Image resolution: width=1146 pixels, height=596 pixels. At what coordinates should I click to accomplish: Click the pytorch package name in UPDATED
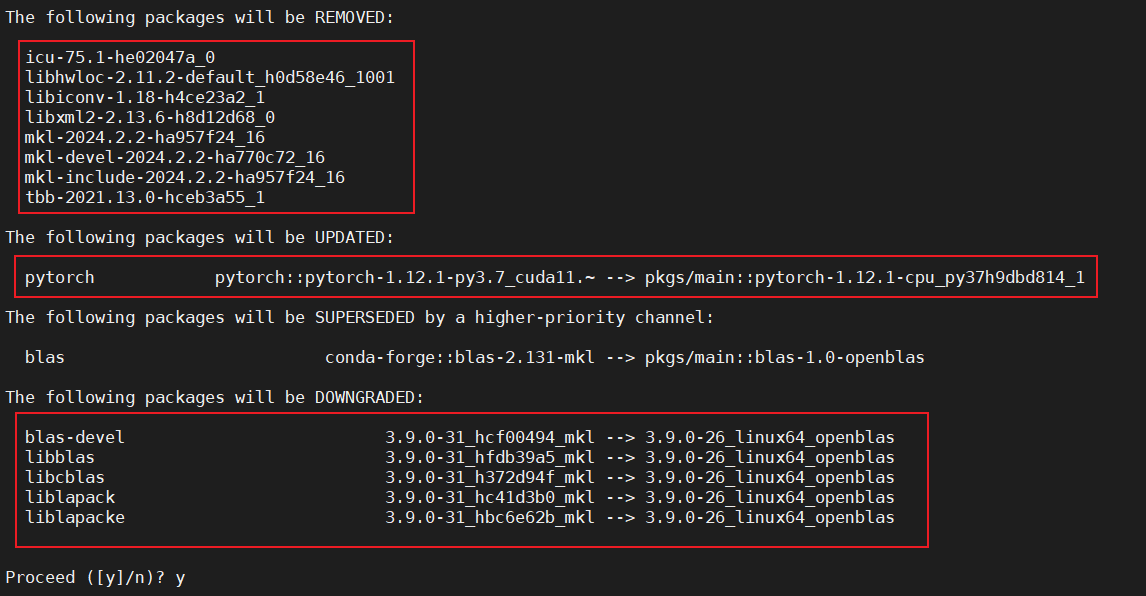click(x=60, y=278)
